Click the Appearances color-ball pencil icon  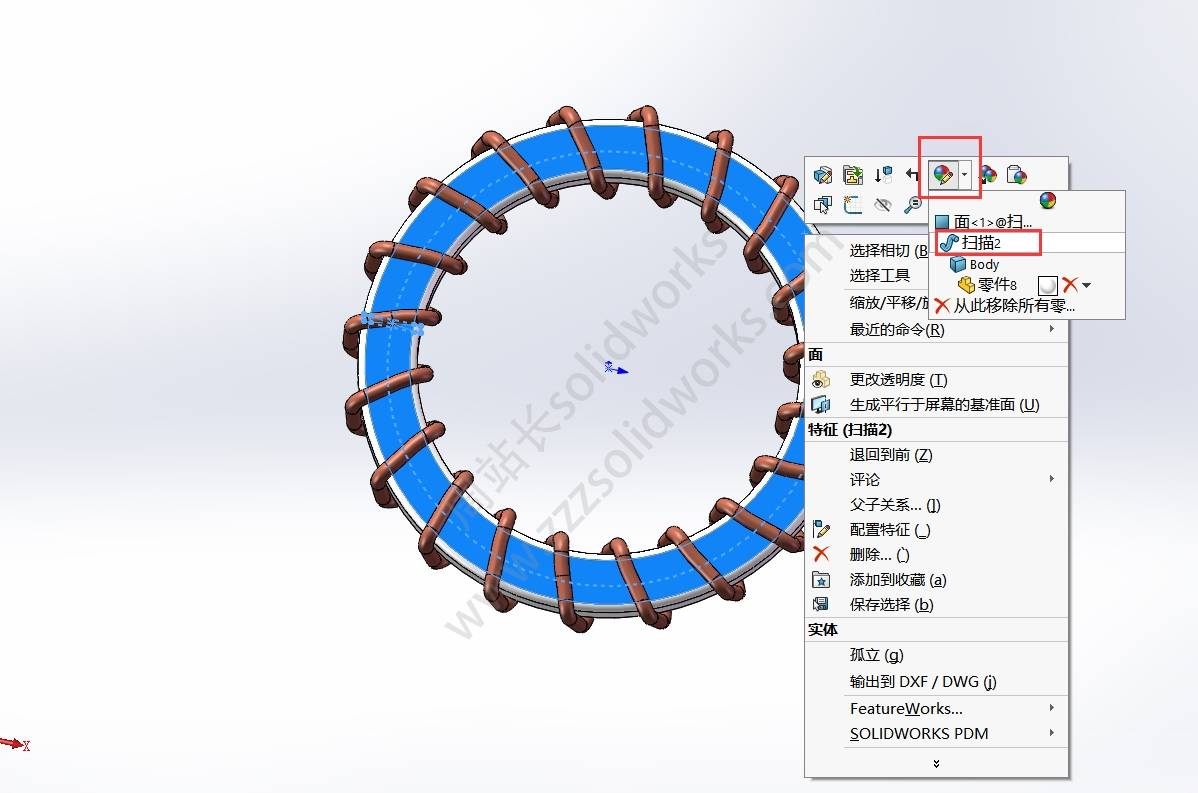click(942, 175)
